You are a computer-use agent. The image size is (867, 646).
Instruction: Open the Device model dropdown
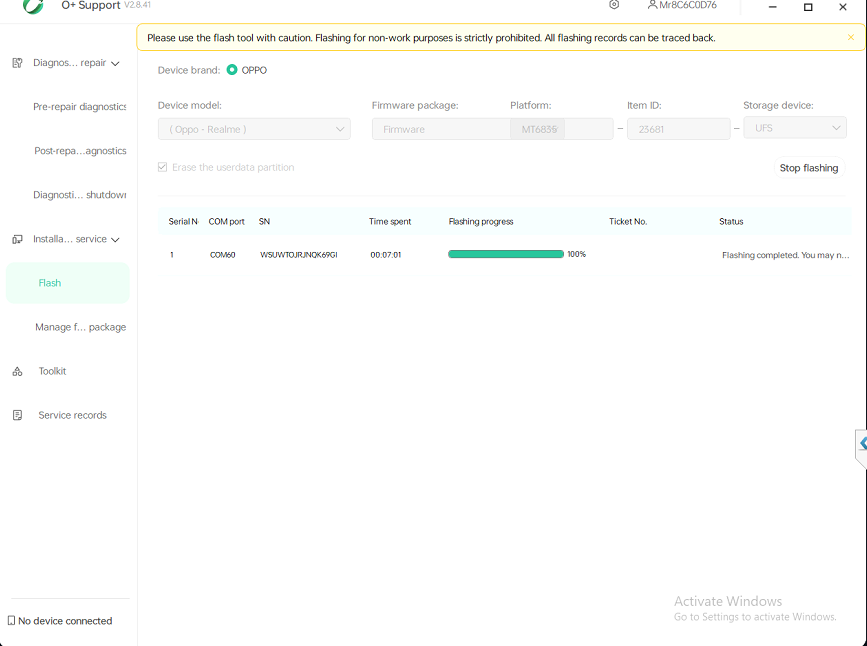[254, 129]
